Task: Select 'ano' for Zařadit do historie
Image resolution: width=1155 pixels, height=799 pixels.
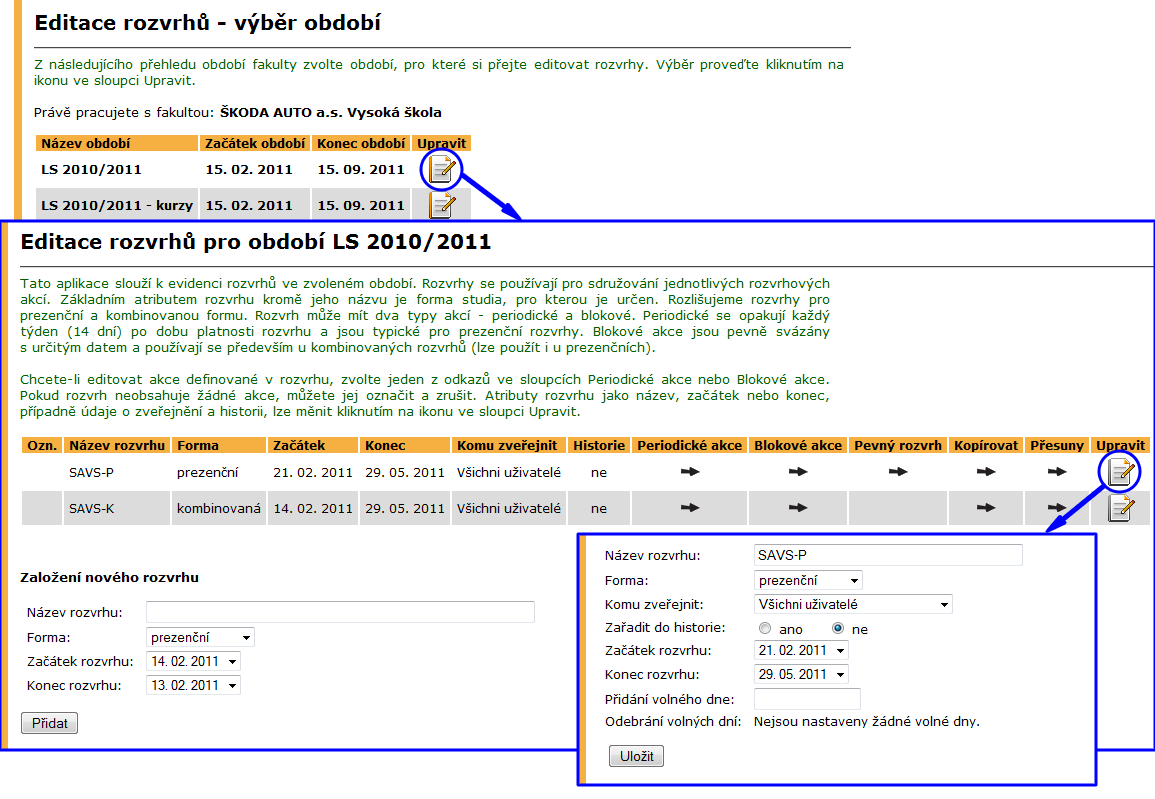Action: 765,629
